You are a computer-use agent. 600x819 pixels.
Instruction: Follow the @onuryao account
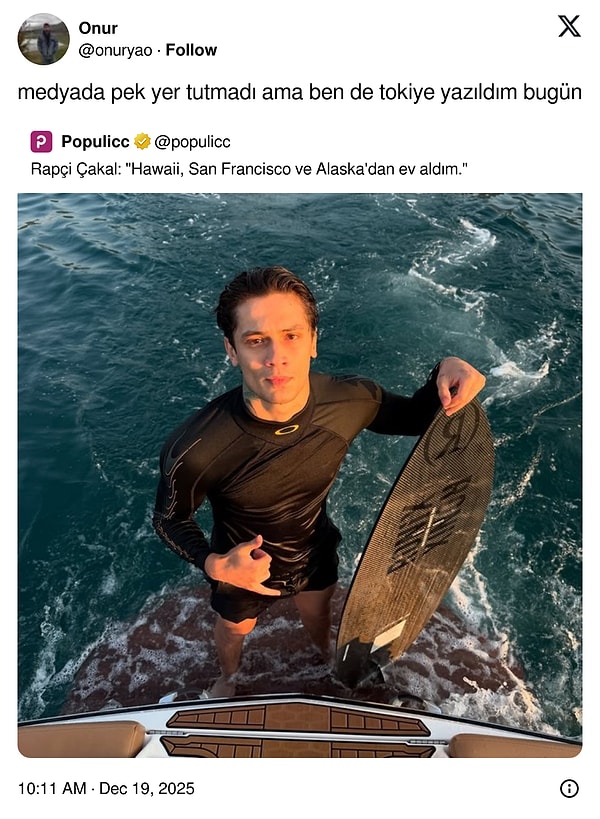(x=191, y=50)
